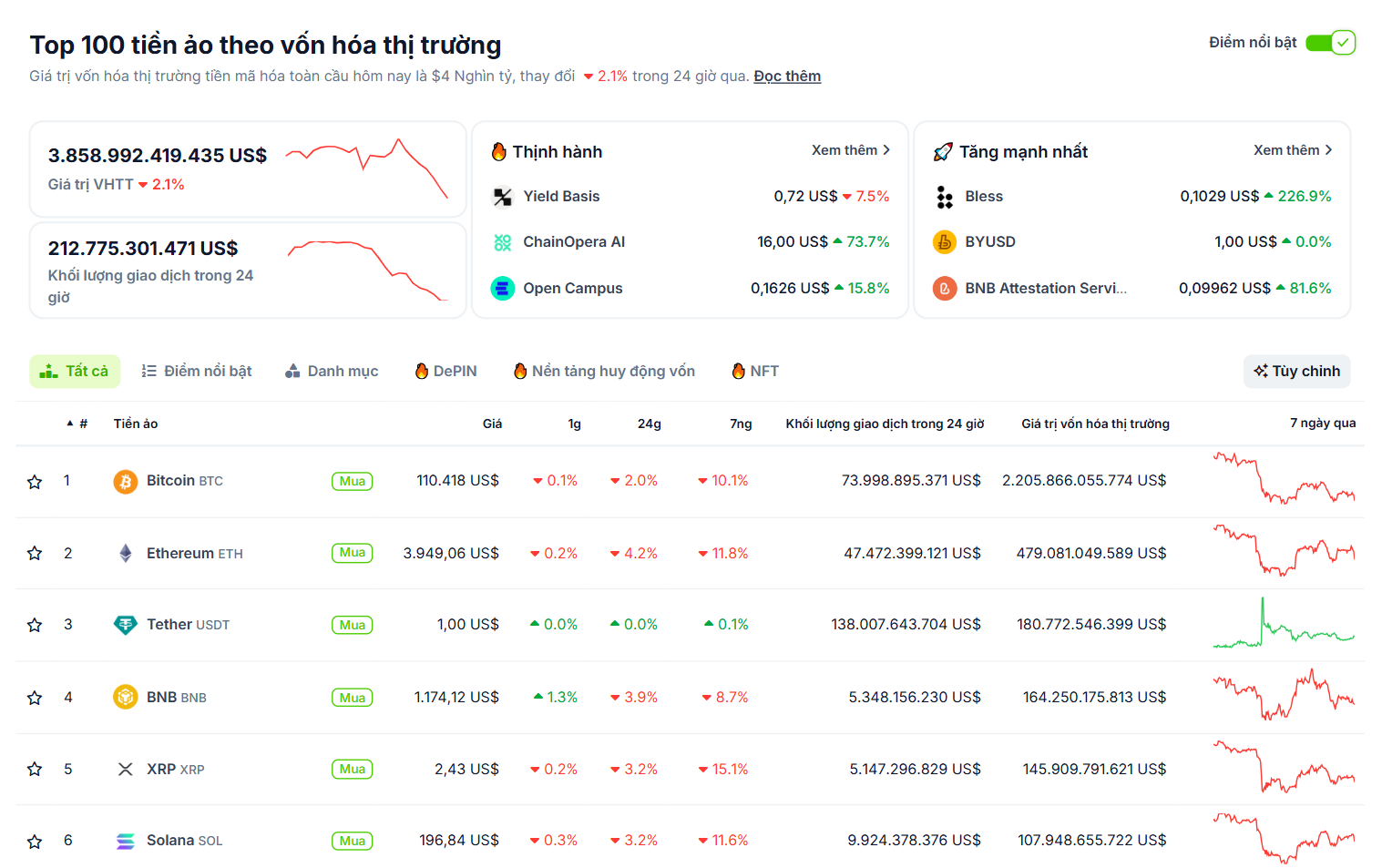This screenshot has width=1382, height=868.
Task: Click the Bitcoin coin logo icon
Action: 126,481
